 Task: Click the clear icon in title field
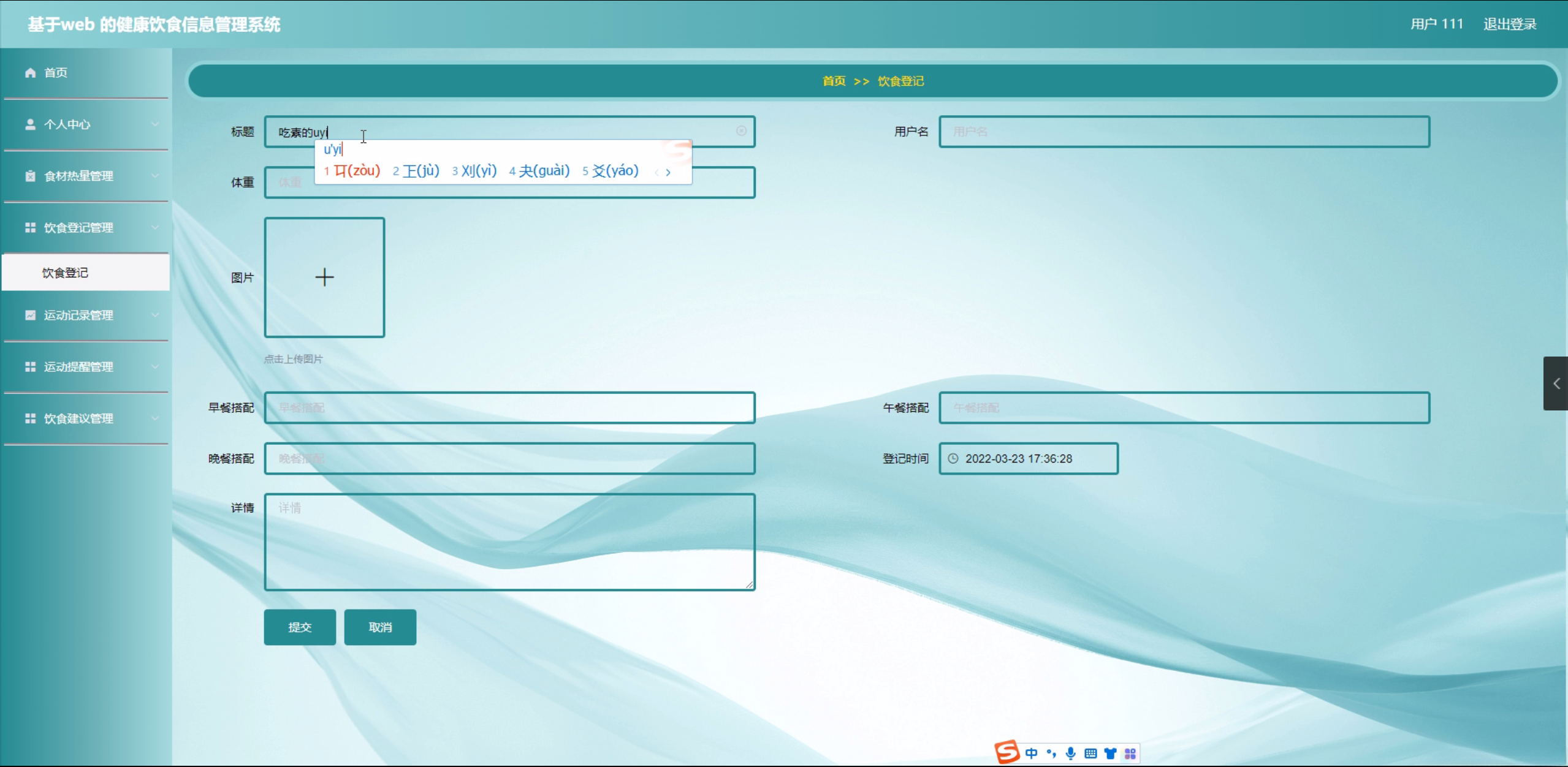click(741, 131)
